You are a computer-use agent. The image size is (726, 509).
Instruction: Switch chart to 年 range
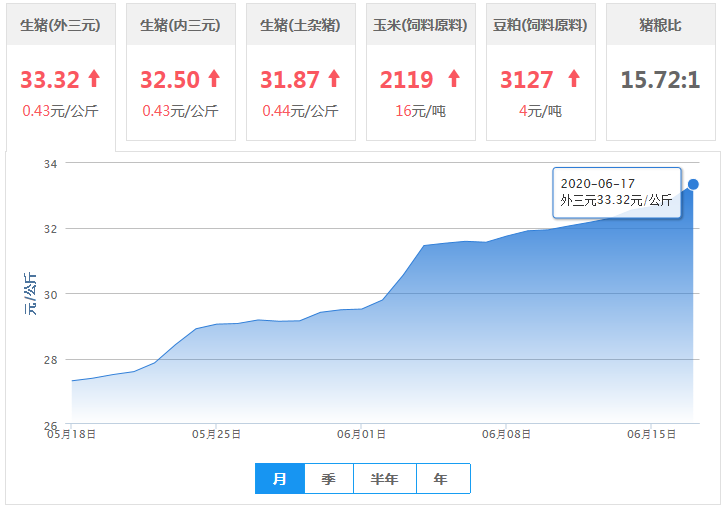click(441, 479)
